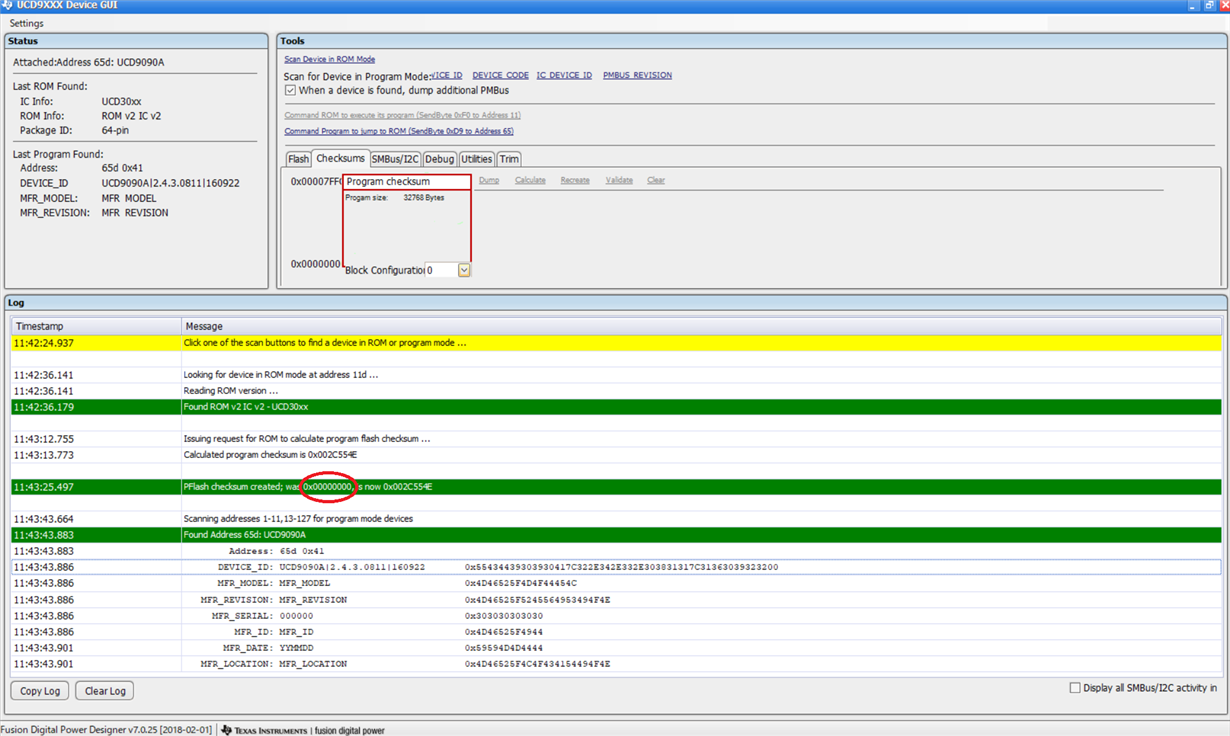The image size is (1230, 736).
Task: Enable 'Display all SMBus/I2C activity' checkbox
Action: tap(1075, 688)
